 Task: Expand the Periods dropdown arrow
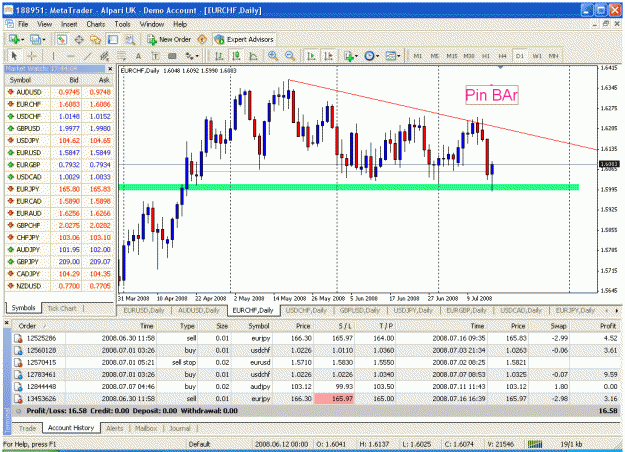377,56
